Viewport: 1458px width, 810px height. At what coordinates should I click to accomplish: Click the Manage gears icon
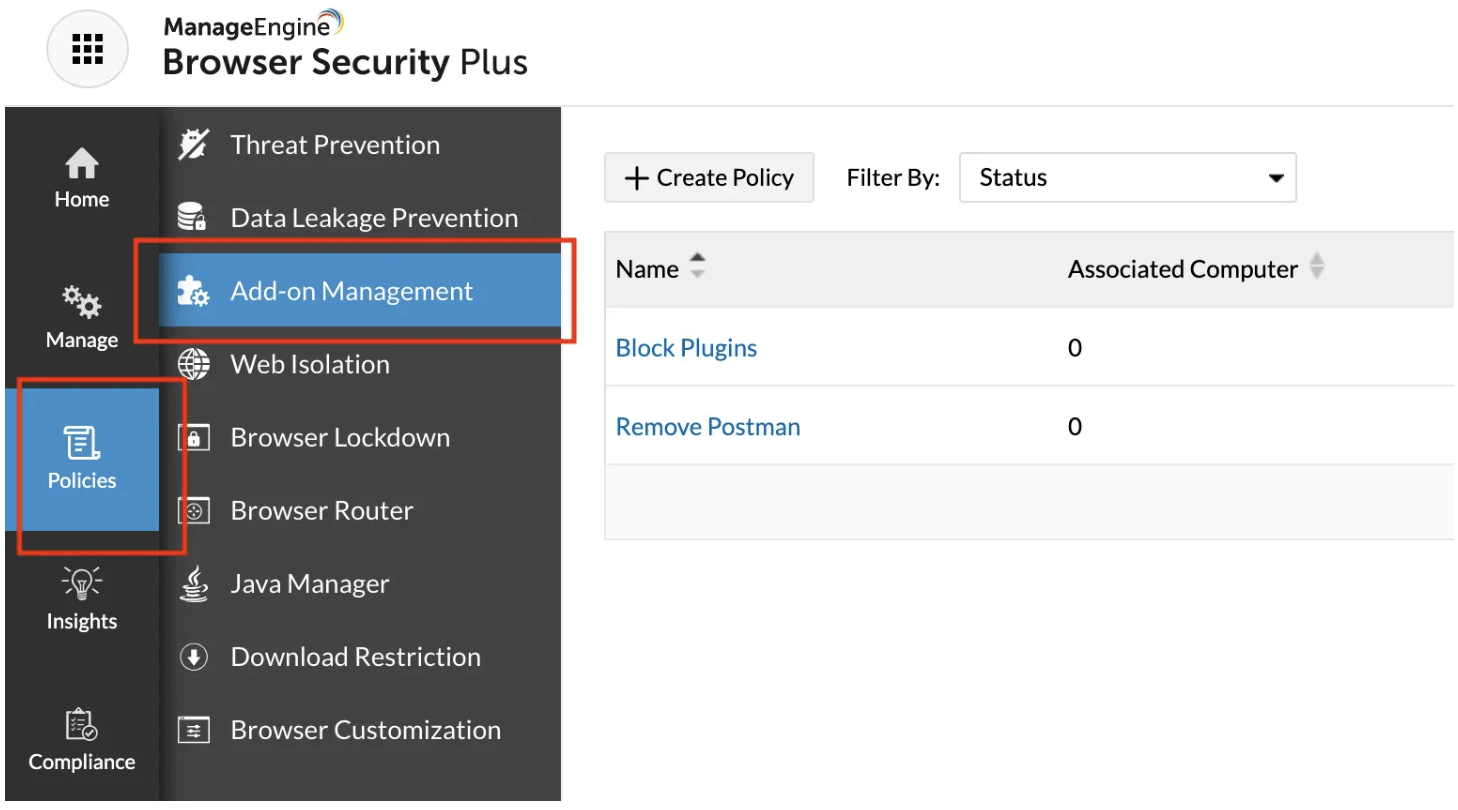pyautogui.click(x=82, y=302)
